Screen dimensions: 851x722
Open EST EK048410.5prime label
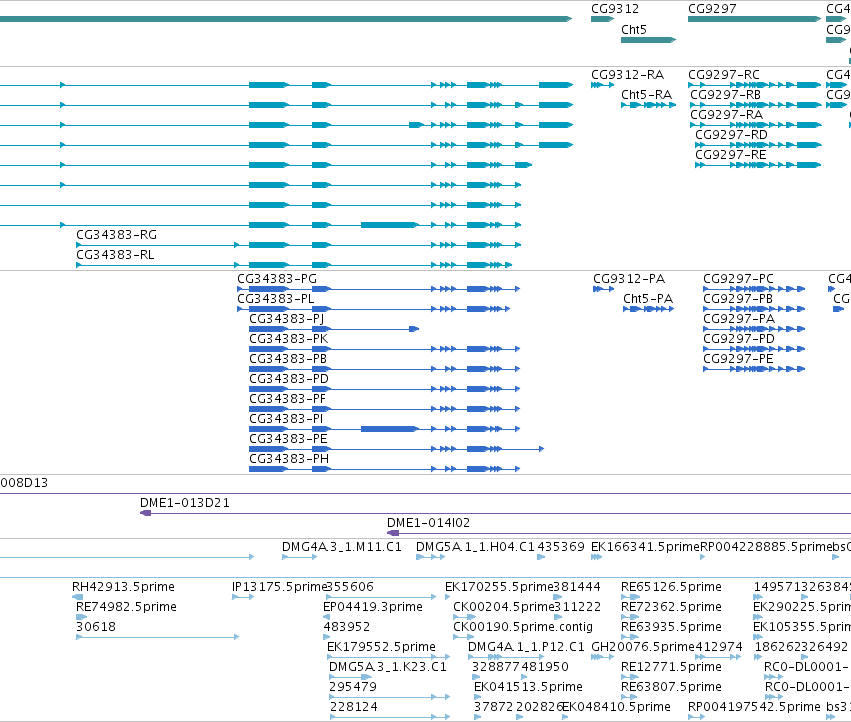[617, 707]
